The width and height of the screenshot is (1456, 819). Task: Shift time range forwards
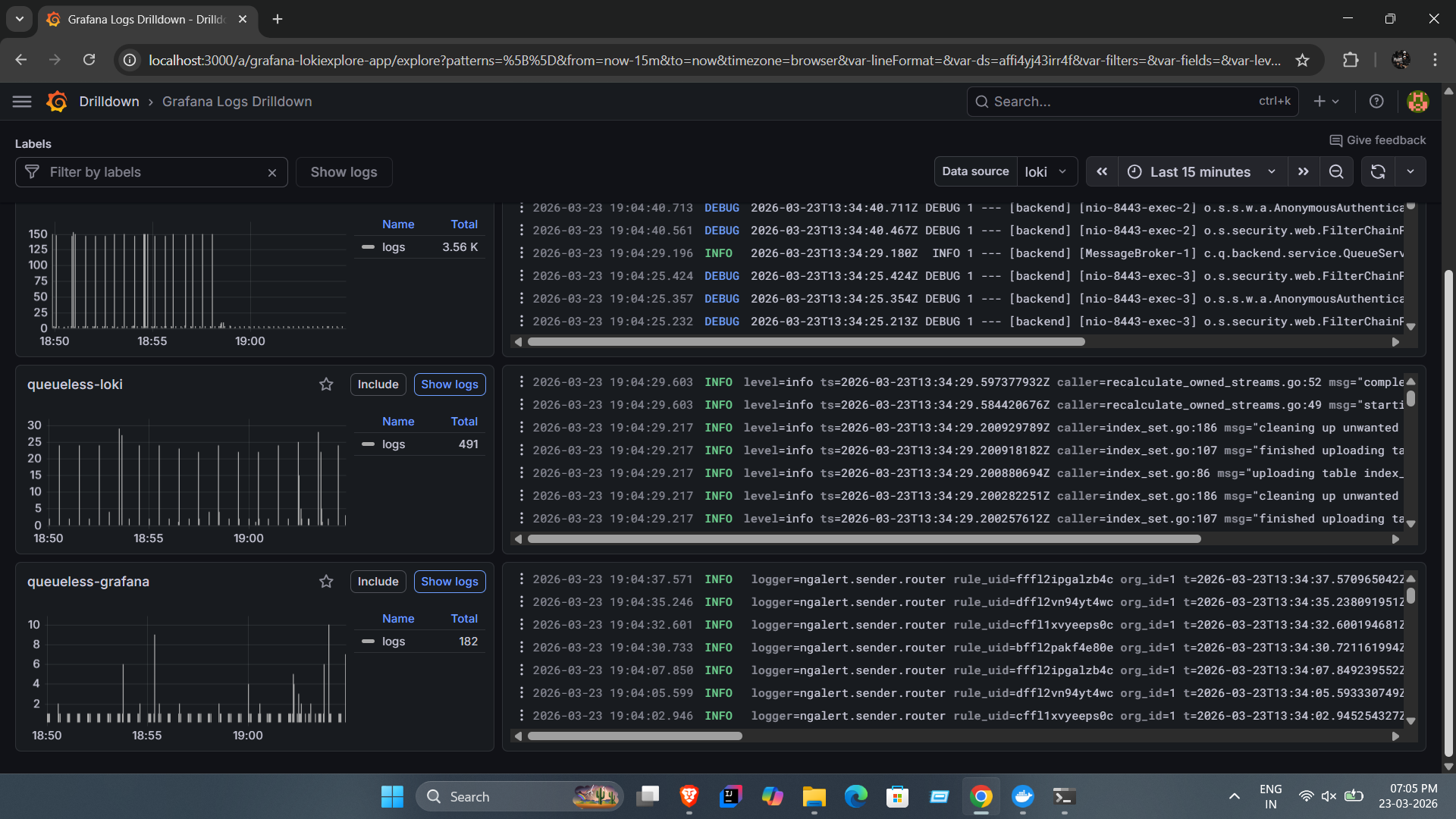tap(1303, 172)
